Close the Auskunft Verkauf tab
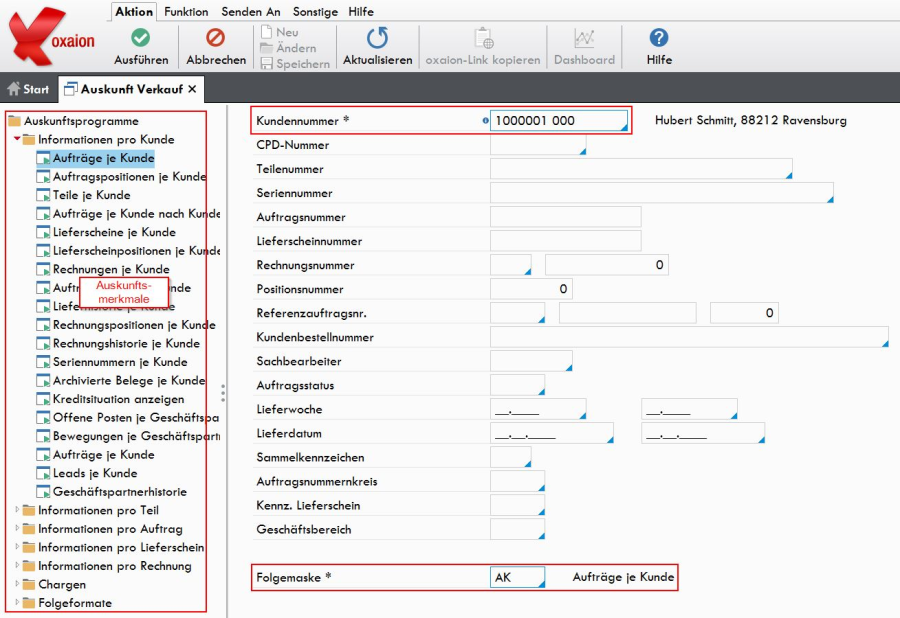The height and width of the screenshot is (618, 900). coord(192,89)
